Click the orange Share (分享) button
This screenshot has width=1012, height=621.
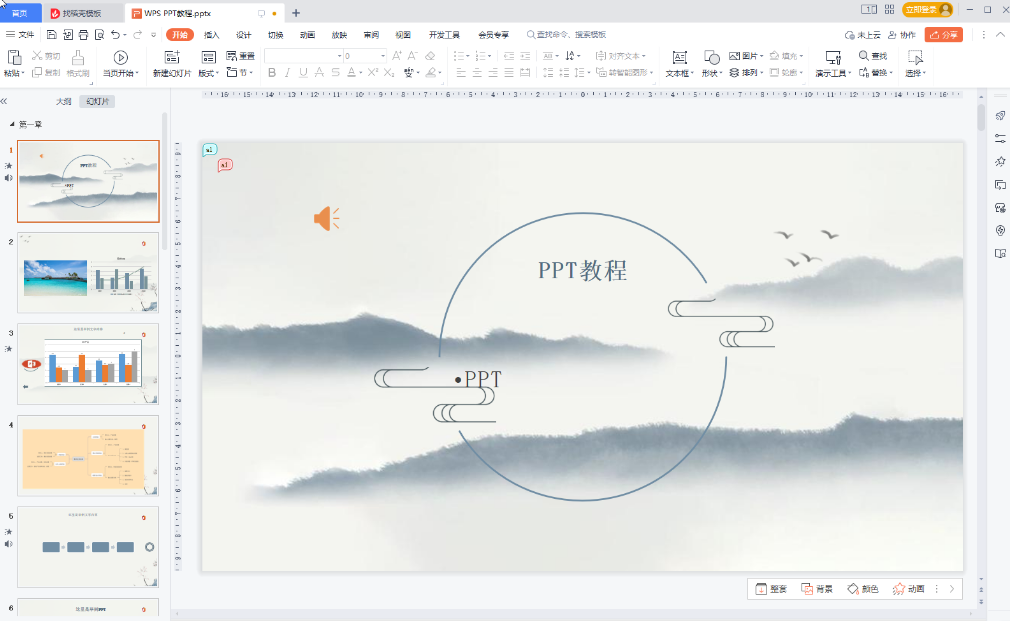[x=943, y=35]
